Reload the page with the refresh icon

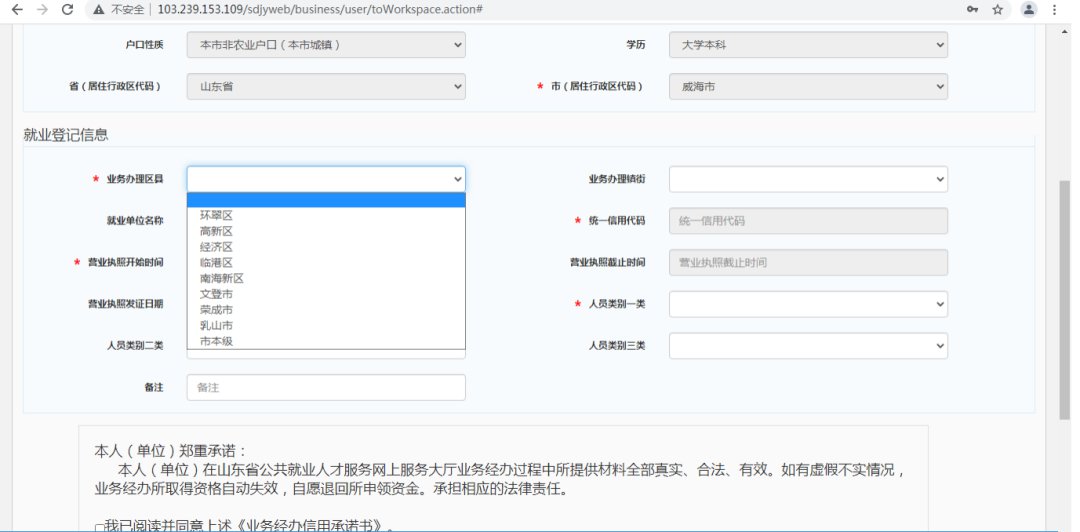(67, 9)
